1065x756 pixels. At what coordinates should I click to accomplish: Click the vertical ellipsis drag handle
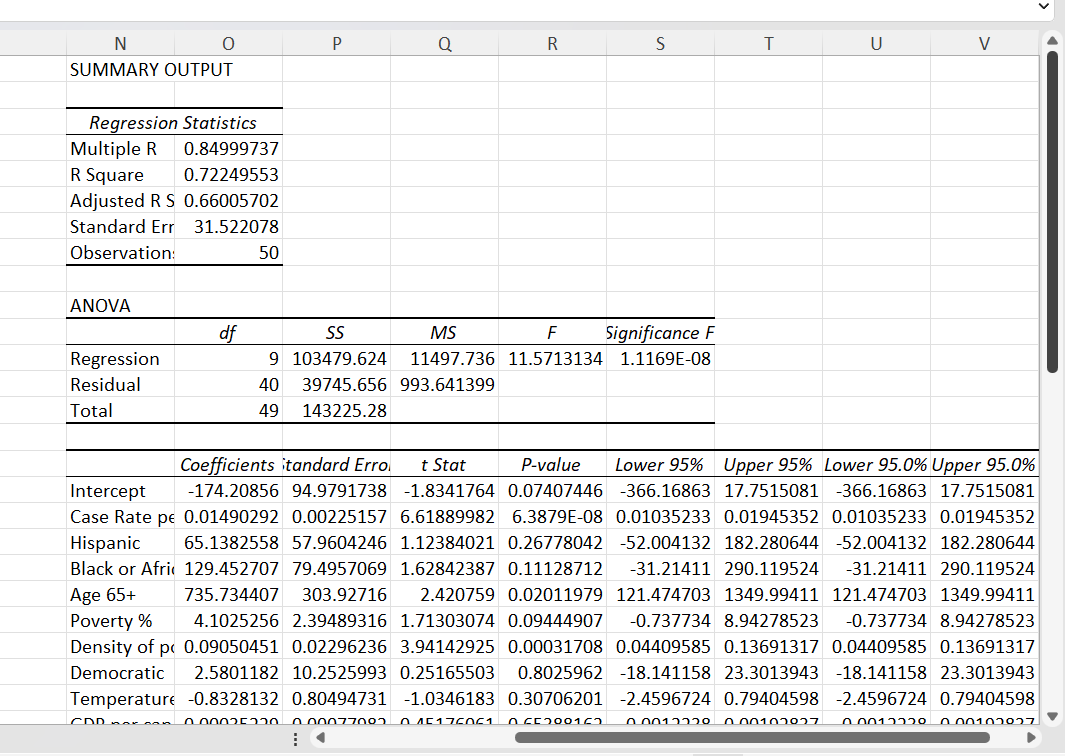point(295,738)
